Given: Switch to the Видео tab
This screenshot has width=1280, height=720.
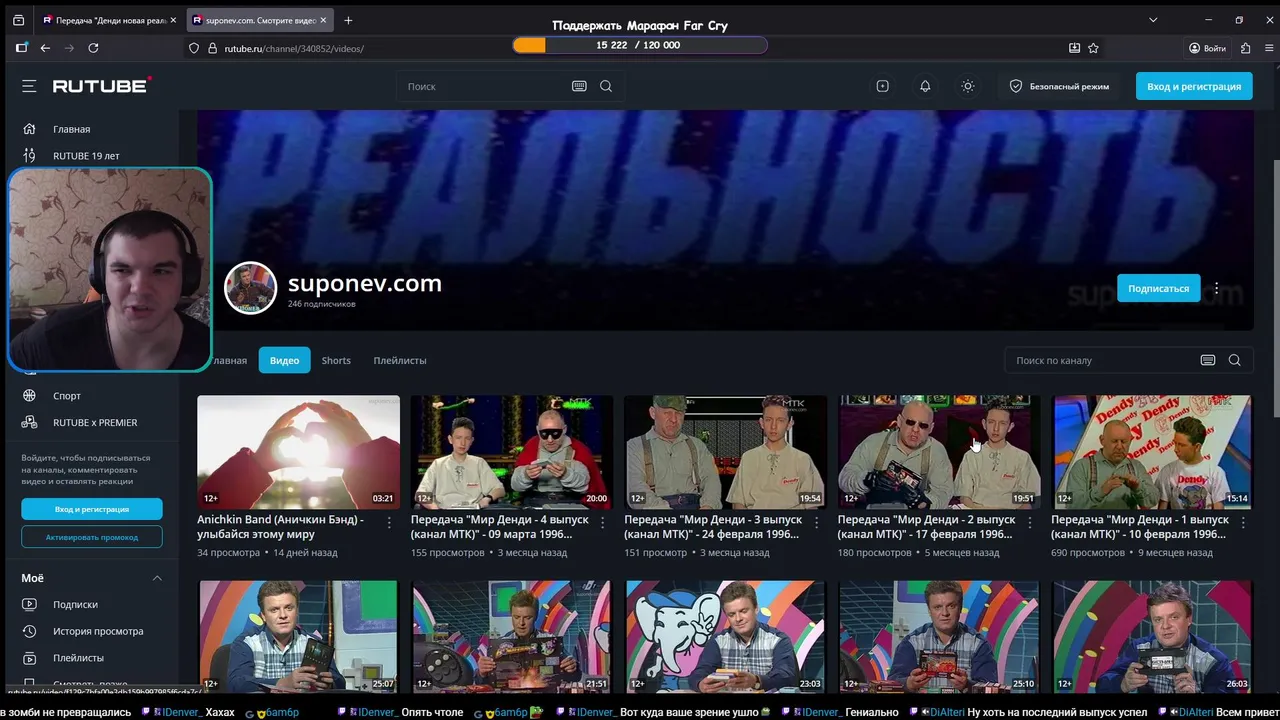Looking at the screenshot, I should (x=284, y=360).
